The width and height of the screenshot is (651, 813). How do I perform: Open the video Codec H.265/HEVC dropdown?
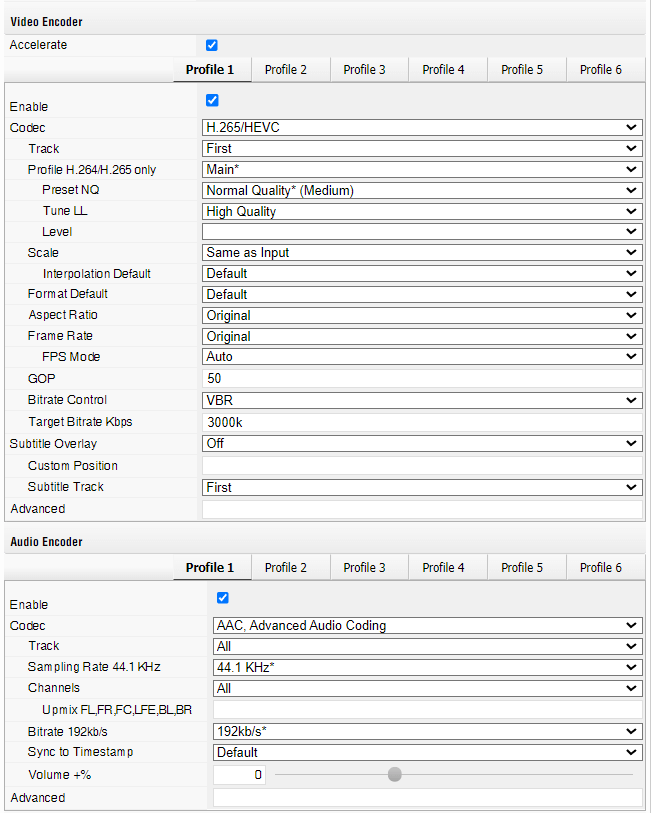[421, 127]
